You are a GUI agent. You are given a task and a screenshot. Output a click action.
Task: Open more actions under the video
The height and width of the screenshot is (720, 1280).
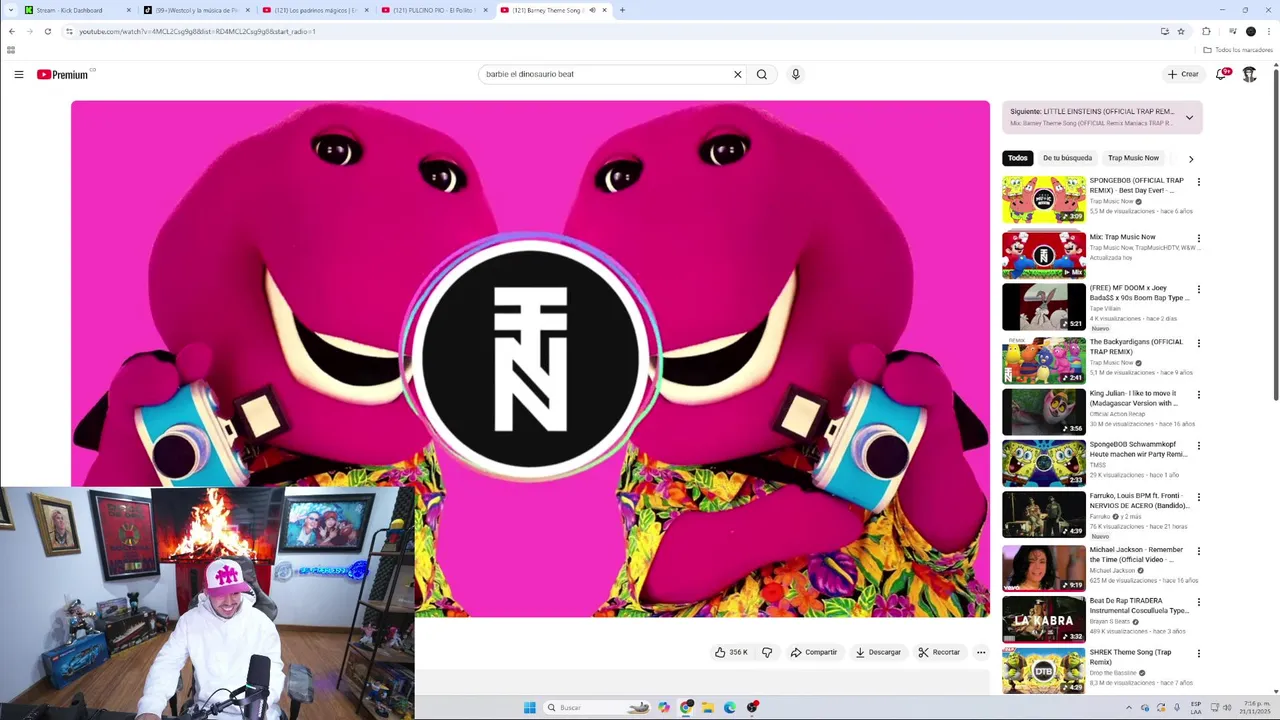tap(981, 652)
